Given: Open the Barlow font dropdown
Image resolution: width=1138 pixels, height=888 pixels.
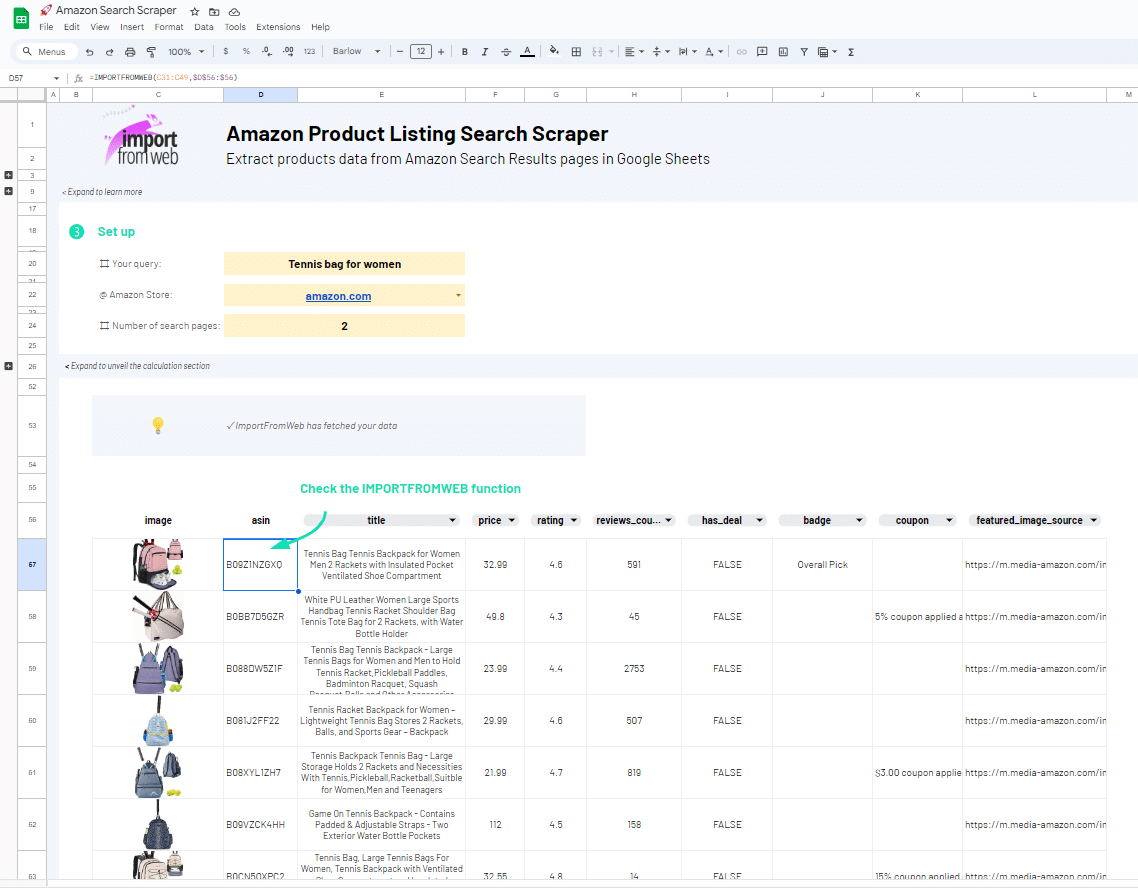Looking at the screenshot, I should click(x=357, y=52).
